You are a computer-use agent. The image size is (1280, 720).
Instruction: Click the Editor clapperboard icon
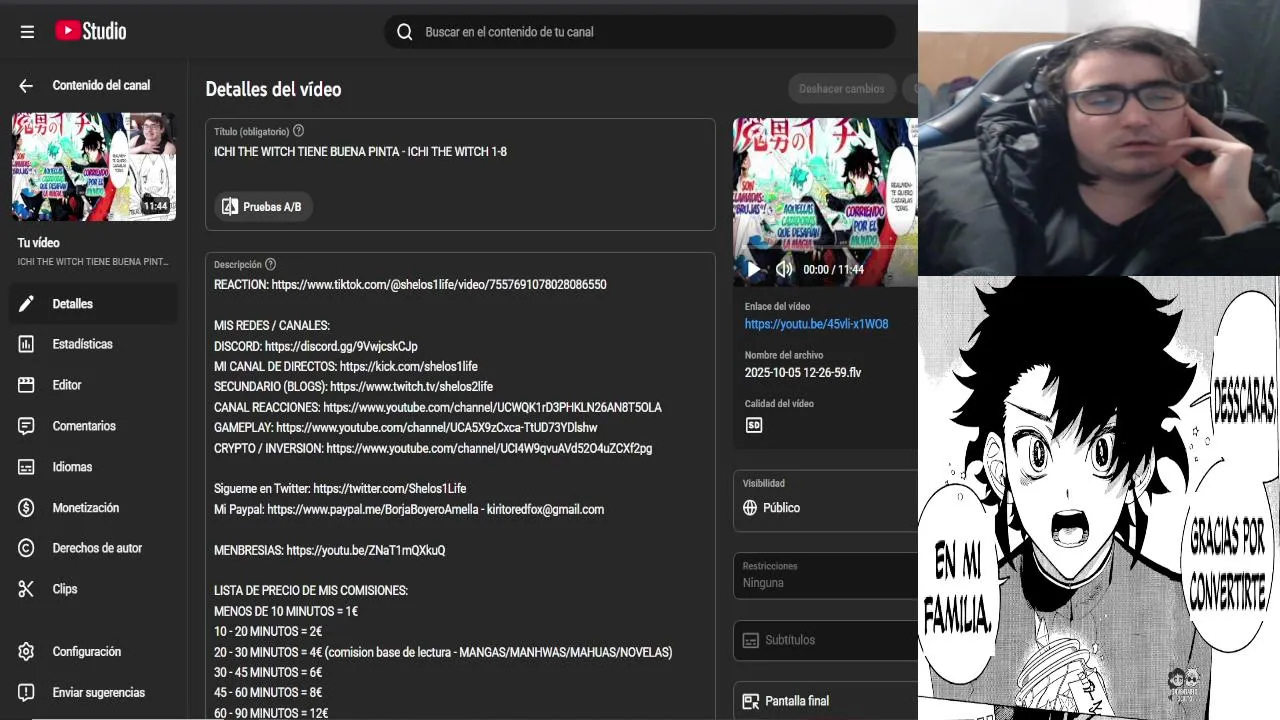27,385
